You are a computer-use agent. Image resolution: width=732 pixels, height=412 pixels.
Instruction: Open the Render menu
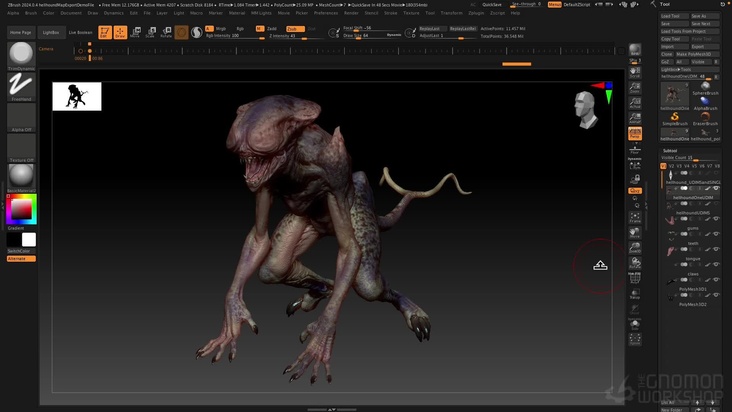(351, 13)
